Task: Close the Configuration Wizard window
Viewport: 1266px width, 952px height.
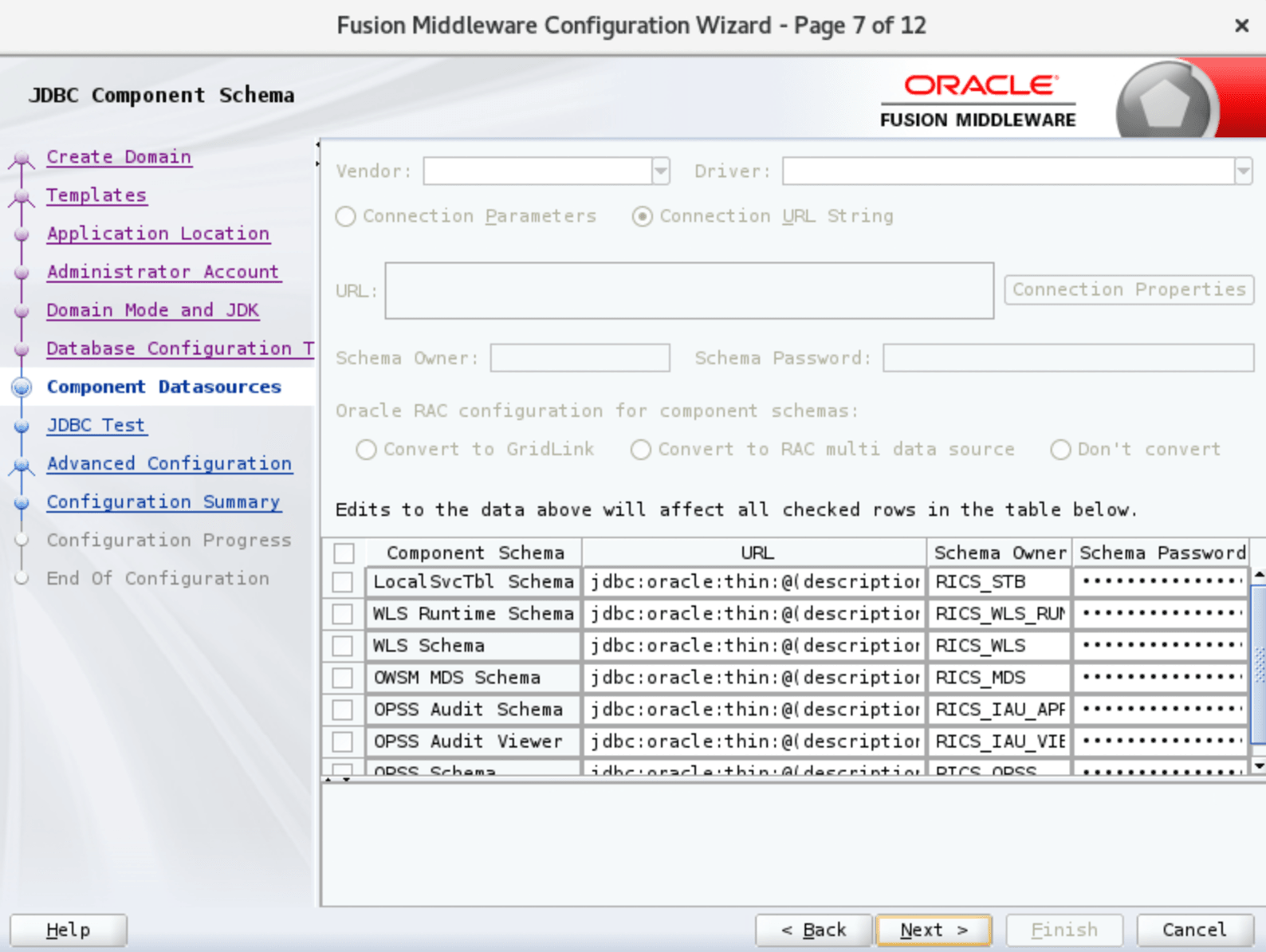Action: tap(1241, 26)
